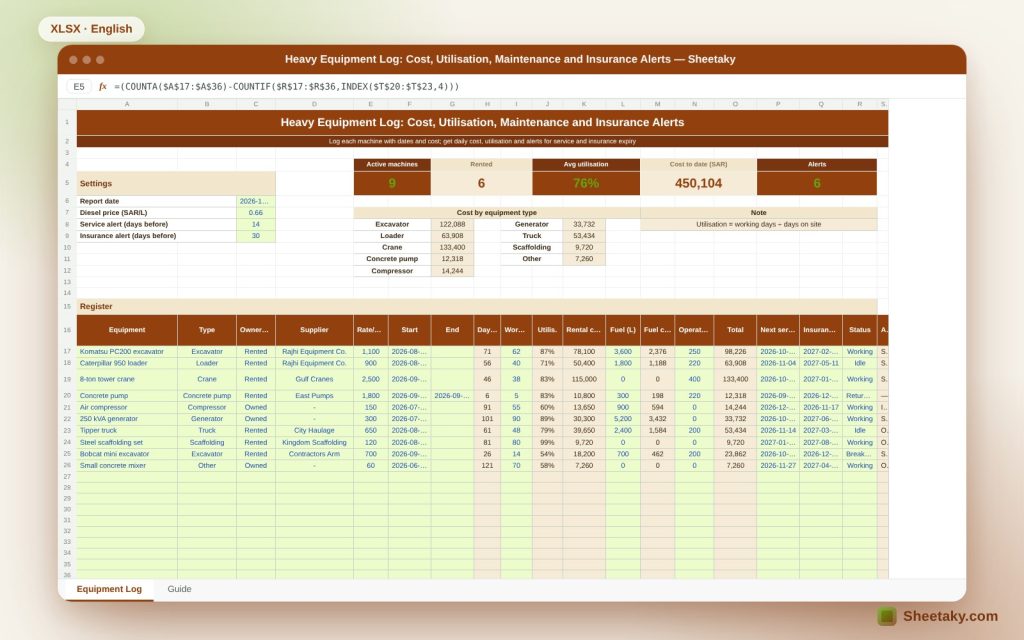Click the Supplier column header
Viewport: 1024px width, 640px height.
point(314,330)
